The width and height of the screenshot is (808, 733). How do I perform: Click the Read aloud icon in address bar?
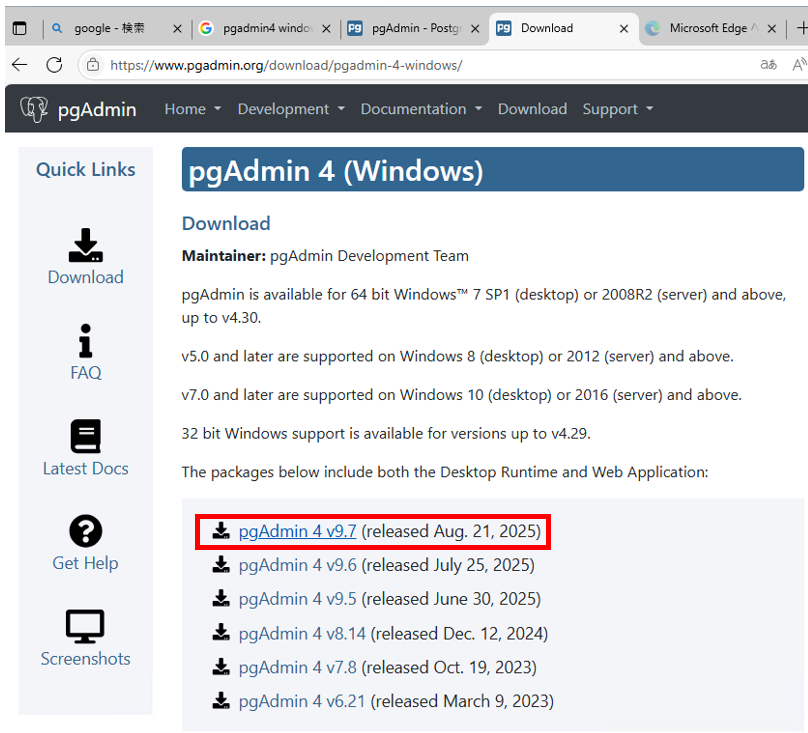point(799,65)
